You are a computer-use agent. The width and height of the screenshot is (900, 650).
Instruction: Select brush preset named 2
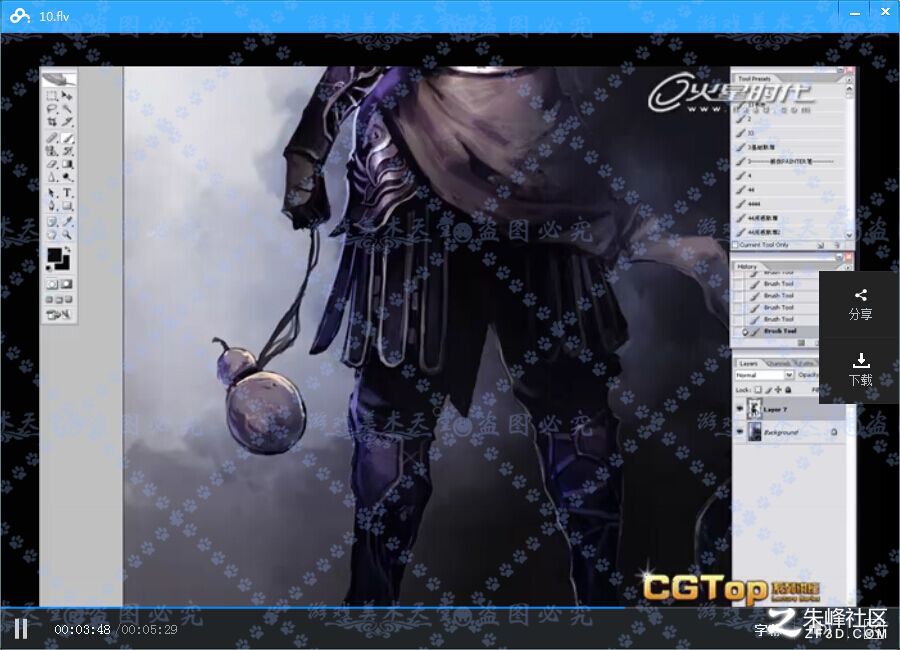pos(789,119)
